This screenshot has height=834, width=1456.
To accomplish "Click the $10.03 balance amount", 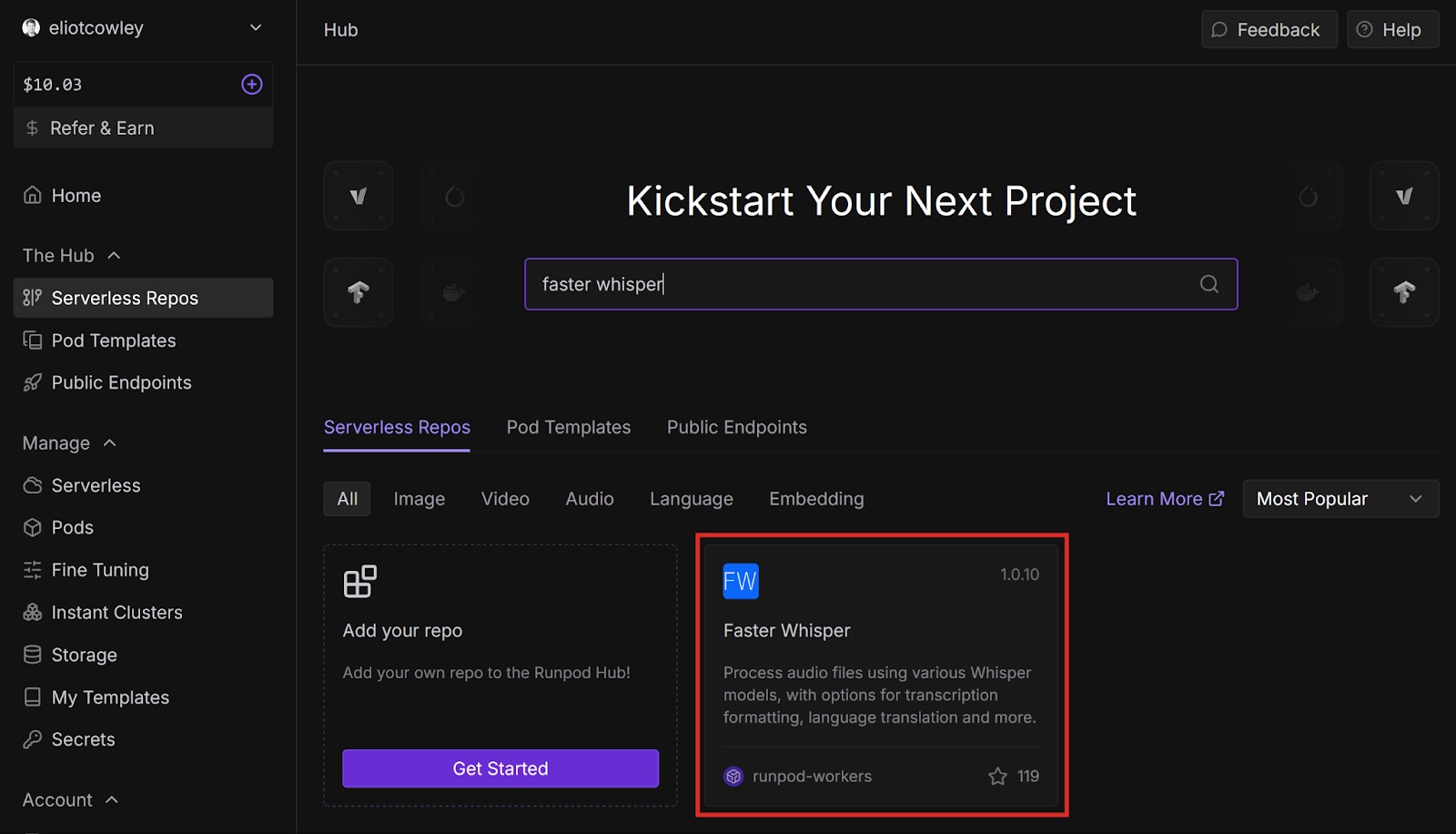I will tap(53, 85).
